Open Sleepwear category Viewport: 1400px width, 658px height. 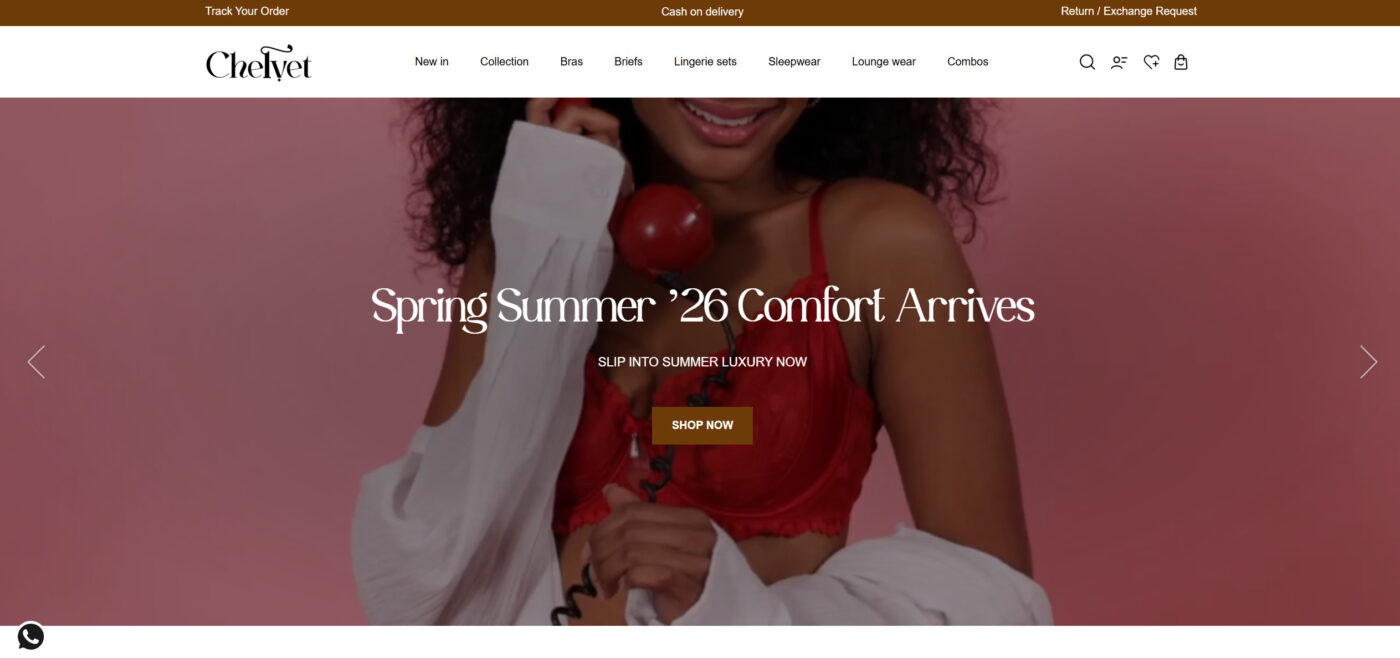click(x=794, y=62)
